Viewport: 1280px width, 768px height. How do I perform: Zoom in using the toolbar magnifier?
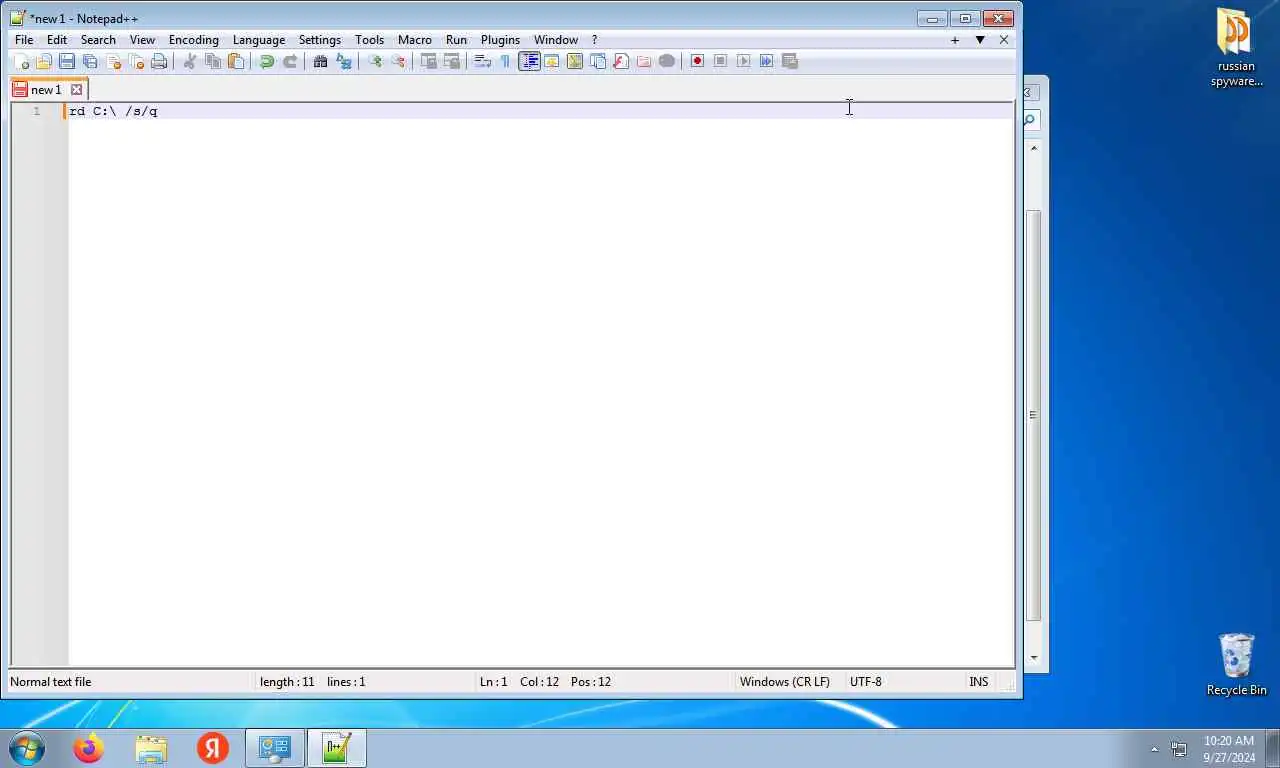375,61
